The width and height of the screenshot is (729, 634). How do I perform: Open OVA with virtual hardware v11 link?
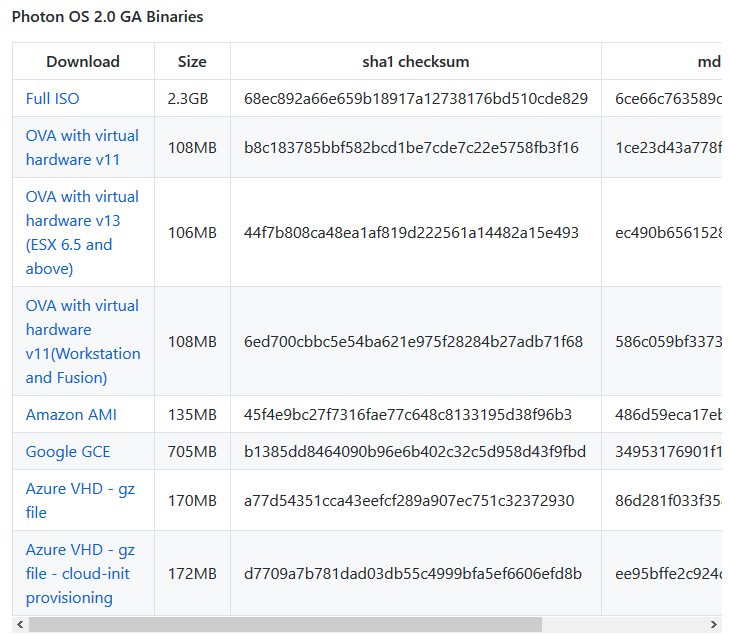[82, 147]
